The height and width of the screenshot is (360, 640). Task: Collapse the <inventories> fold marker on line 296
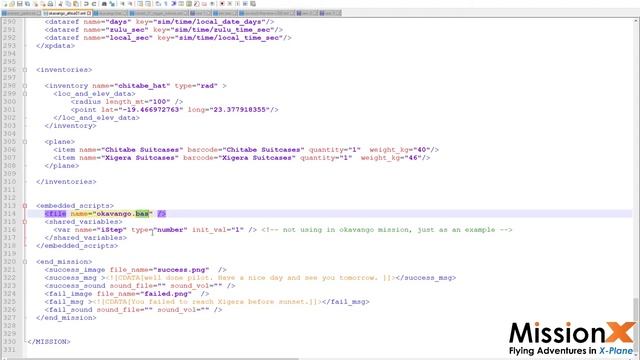coord(25,70)
